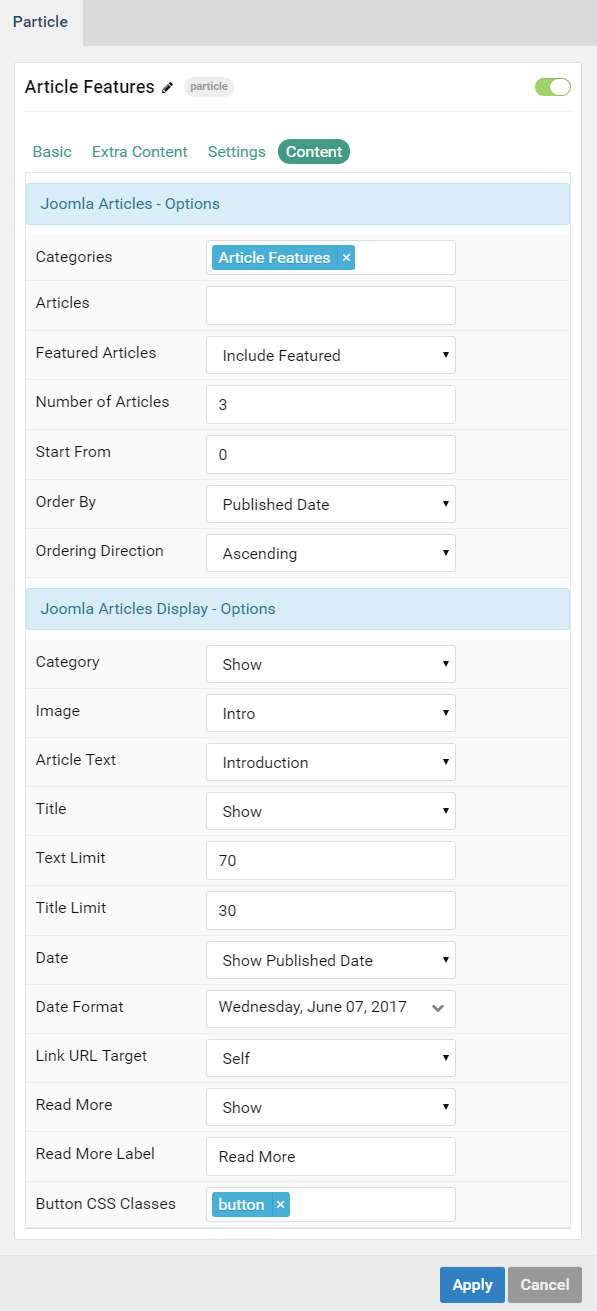The height and width of the screenshot is (1311, 597).
Task: Click the Title Limit field
Action: 331,910
